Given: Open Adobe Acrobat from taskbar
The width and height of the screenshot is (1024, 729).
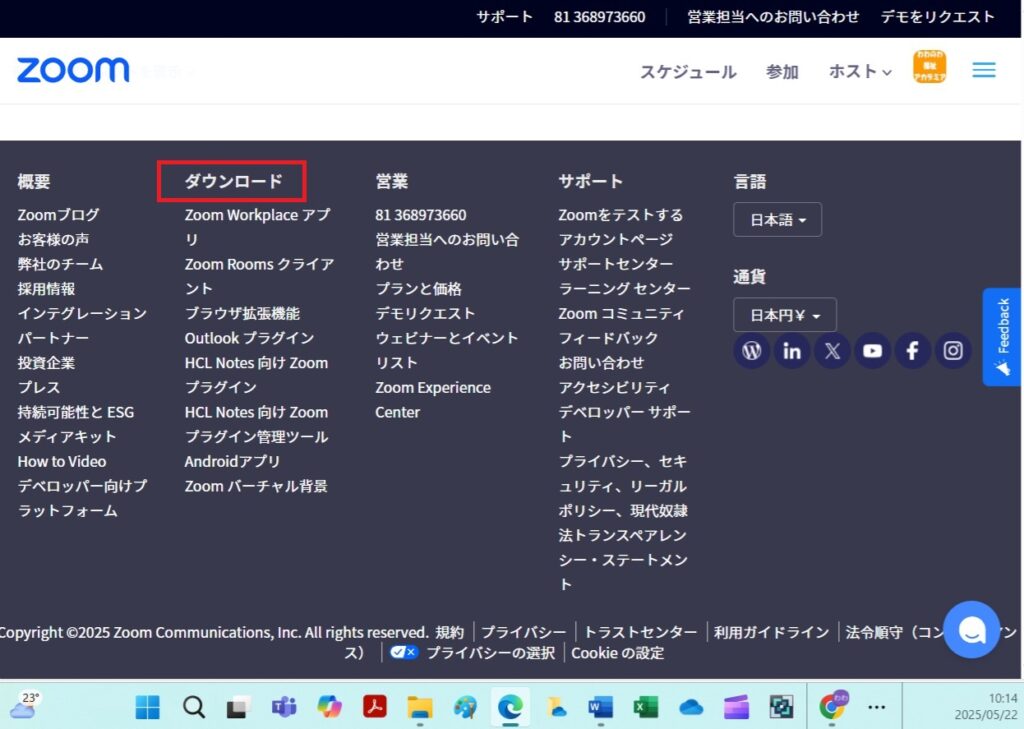Looking at the screenshot, I should click(375, 707).
